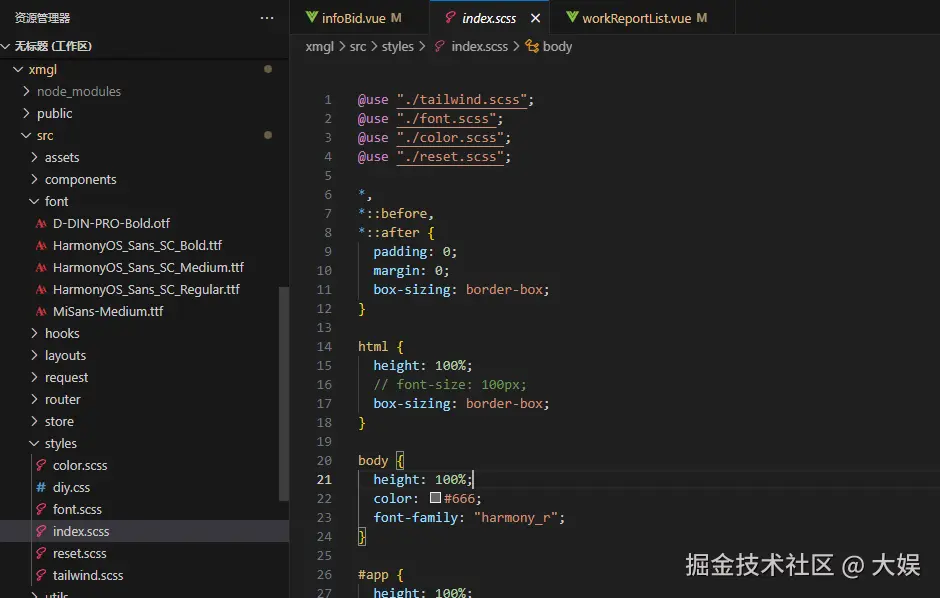Expand the store folder
This screenshot has width=940, height=598.
34,421
